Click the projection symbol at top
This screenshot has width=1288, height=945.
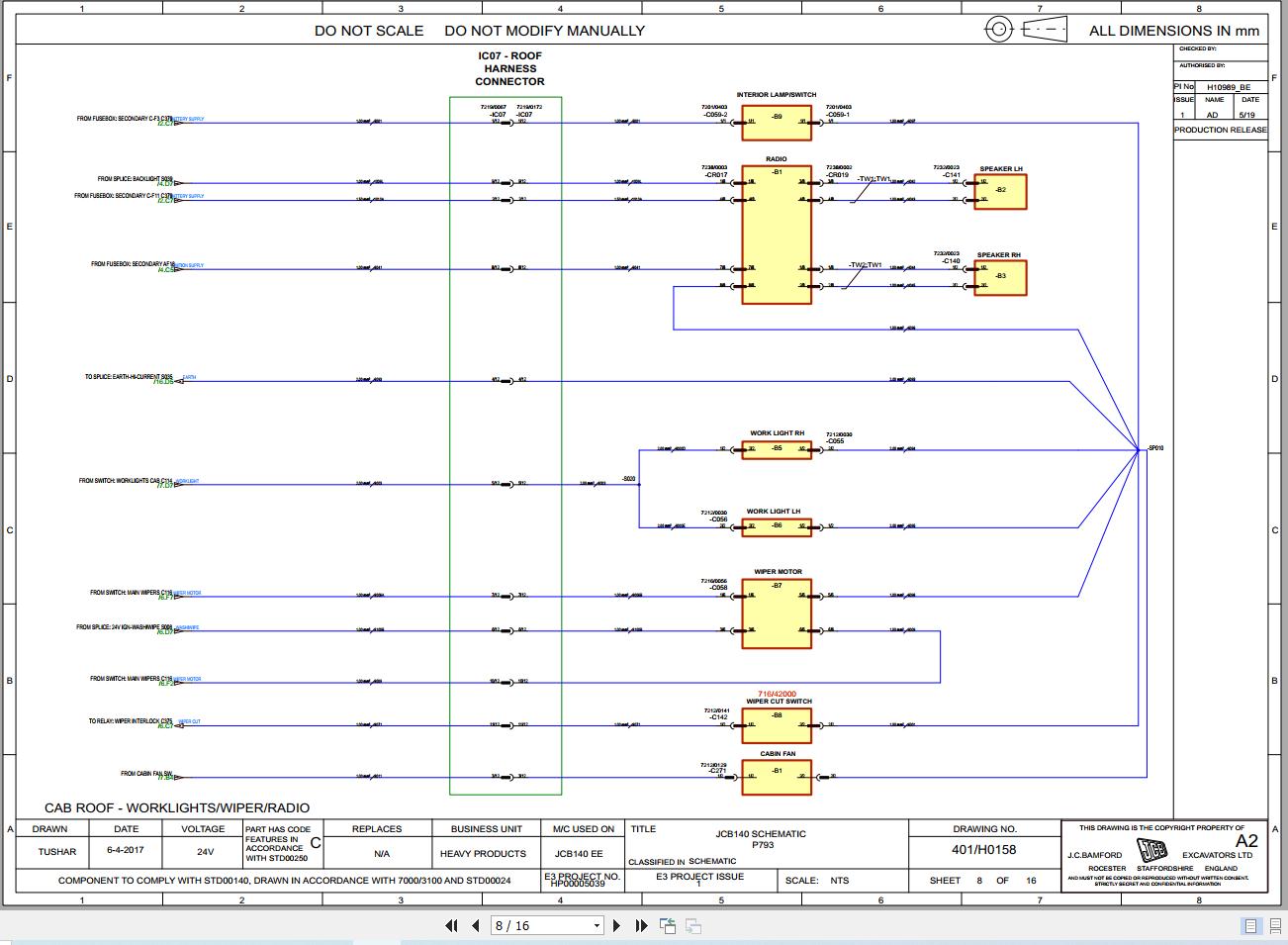1026,30
